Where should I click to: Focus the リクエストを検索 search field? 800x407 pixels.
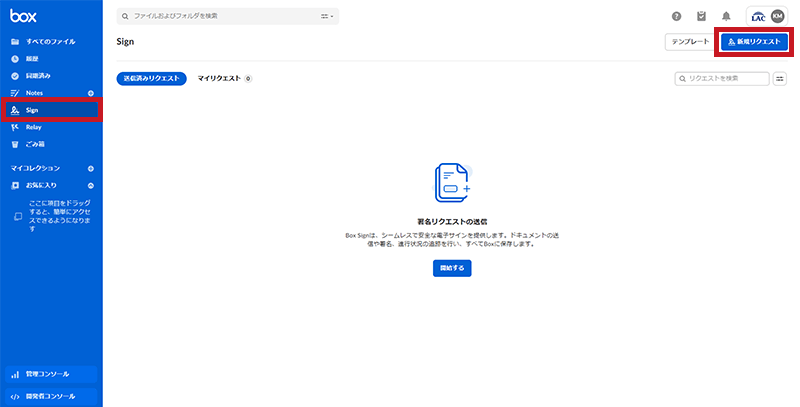(722, 79)
